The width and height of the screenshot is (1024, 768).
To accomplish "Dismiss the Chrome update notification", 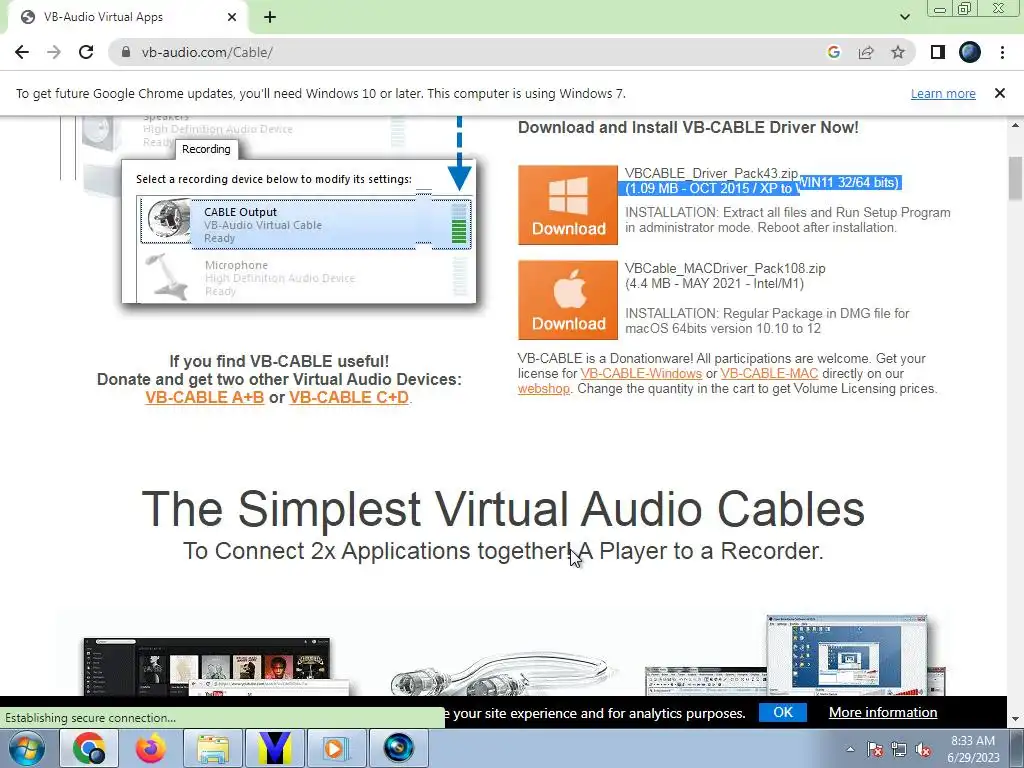I will pos(999,93).
